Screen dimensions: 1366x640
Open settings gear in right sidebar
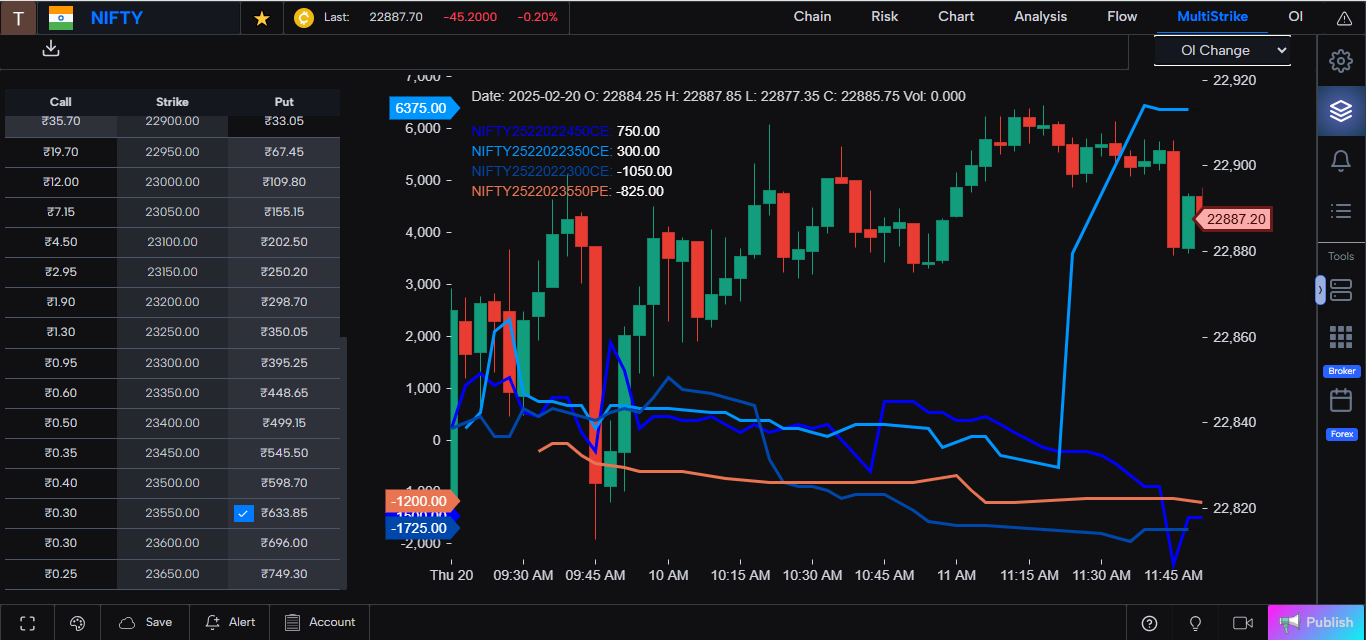(x=1341, y=61)
